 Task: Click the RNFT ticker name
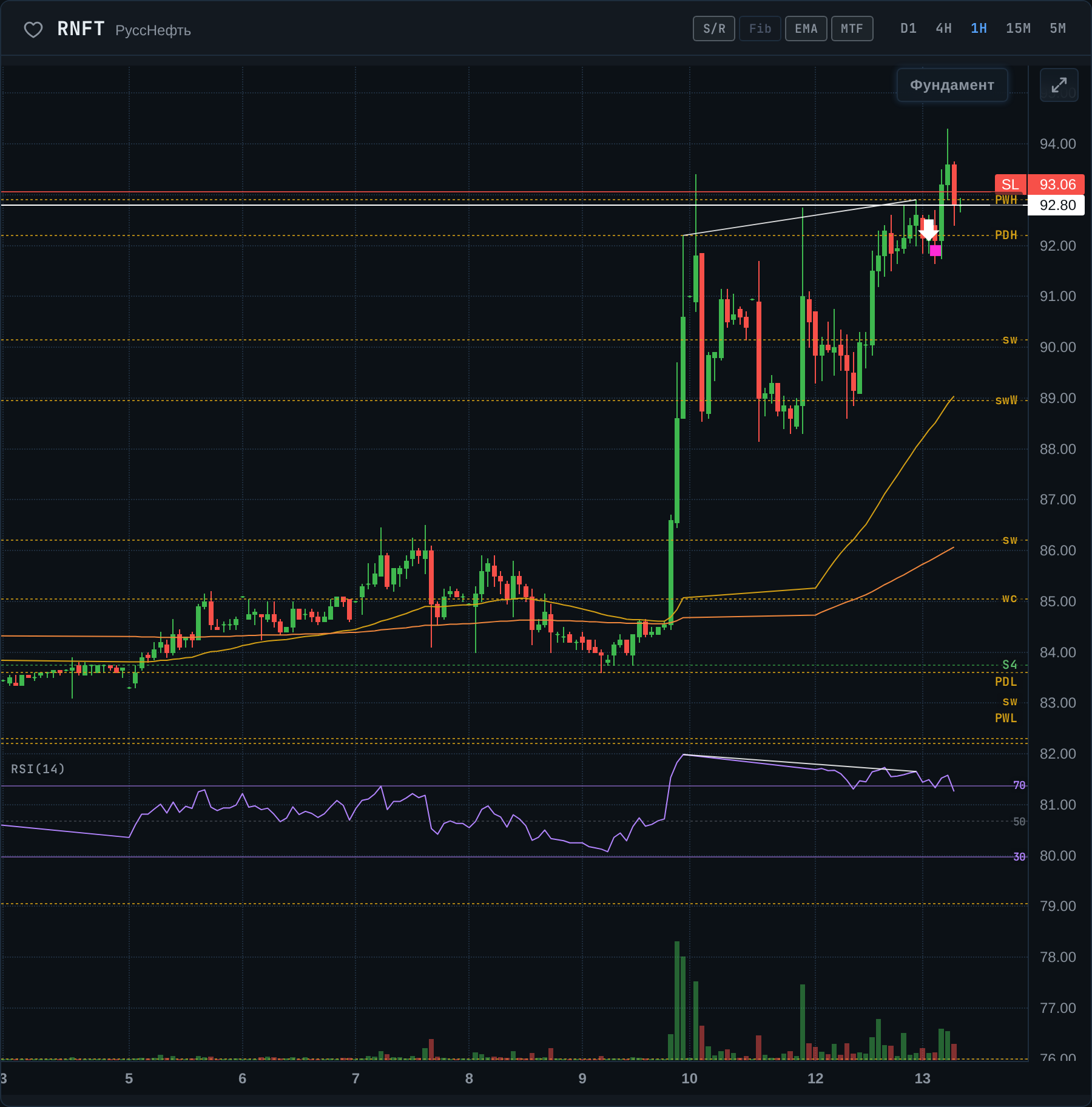(81, 29)
